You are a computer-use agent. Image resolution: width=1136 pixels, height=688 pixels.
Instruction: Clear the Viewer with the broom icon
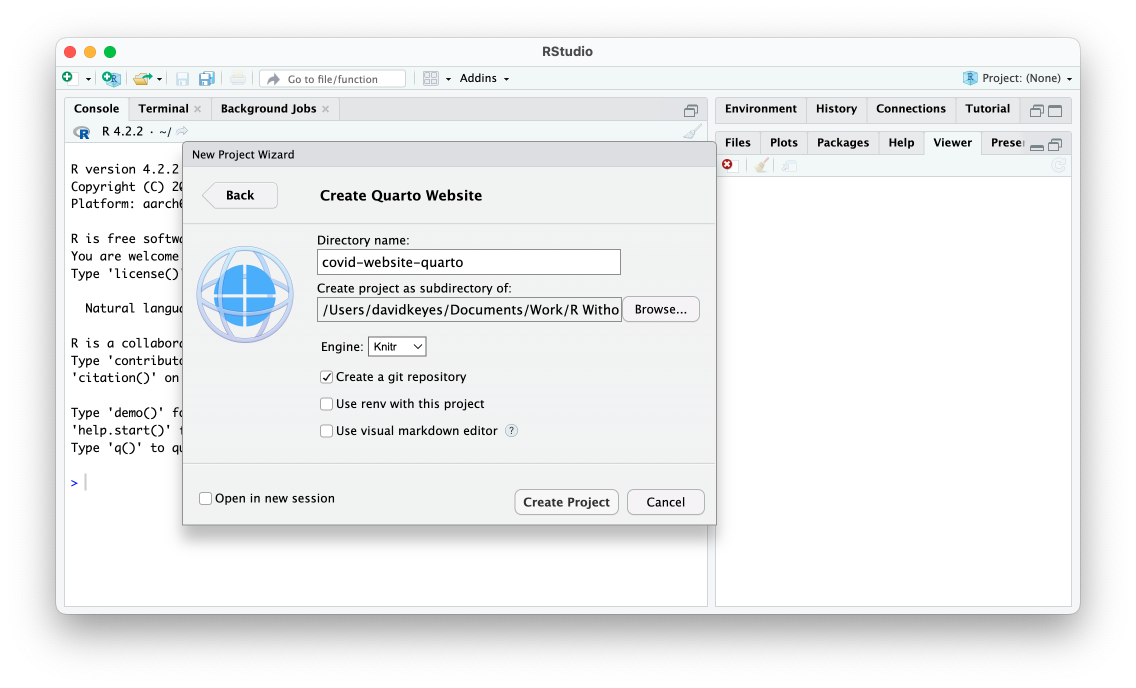[x=761, y=164]
